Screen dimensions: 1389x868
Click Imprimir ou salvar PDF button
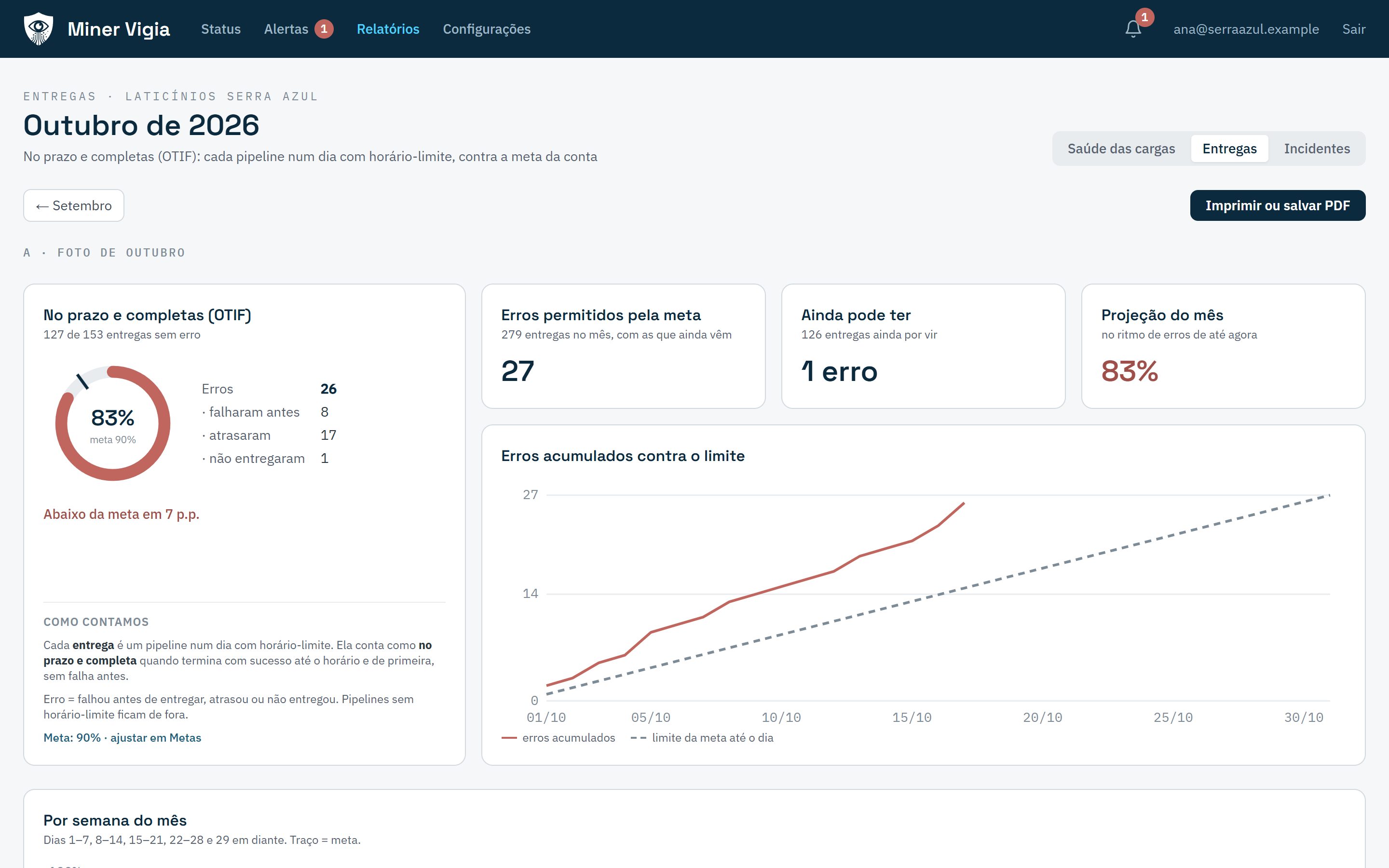[x=1277, y=205]
